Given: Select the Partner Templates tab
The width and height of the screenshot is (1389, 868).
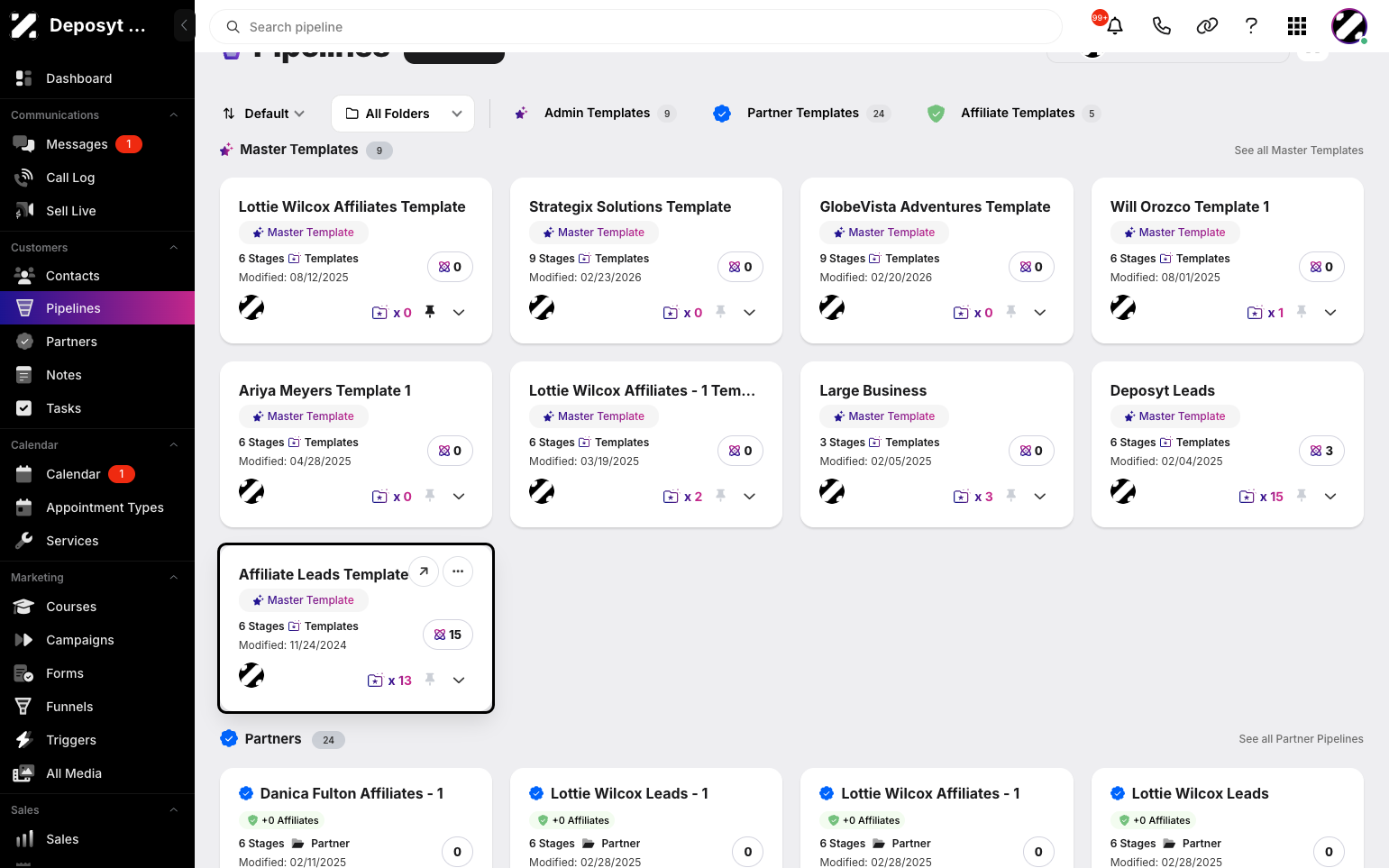Looking at the screenshot, I should tap(801, 114).
